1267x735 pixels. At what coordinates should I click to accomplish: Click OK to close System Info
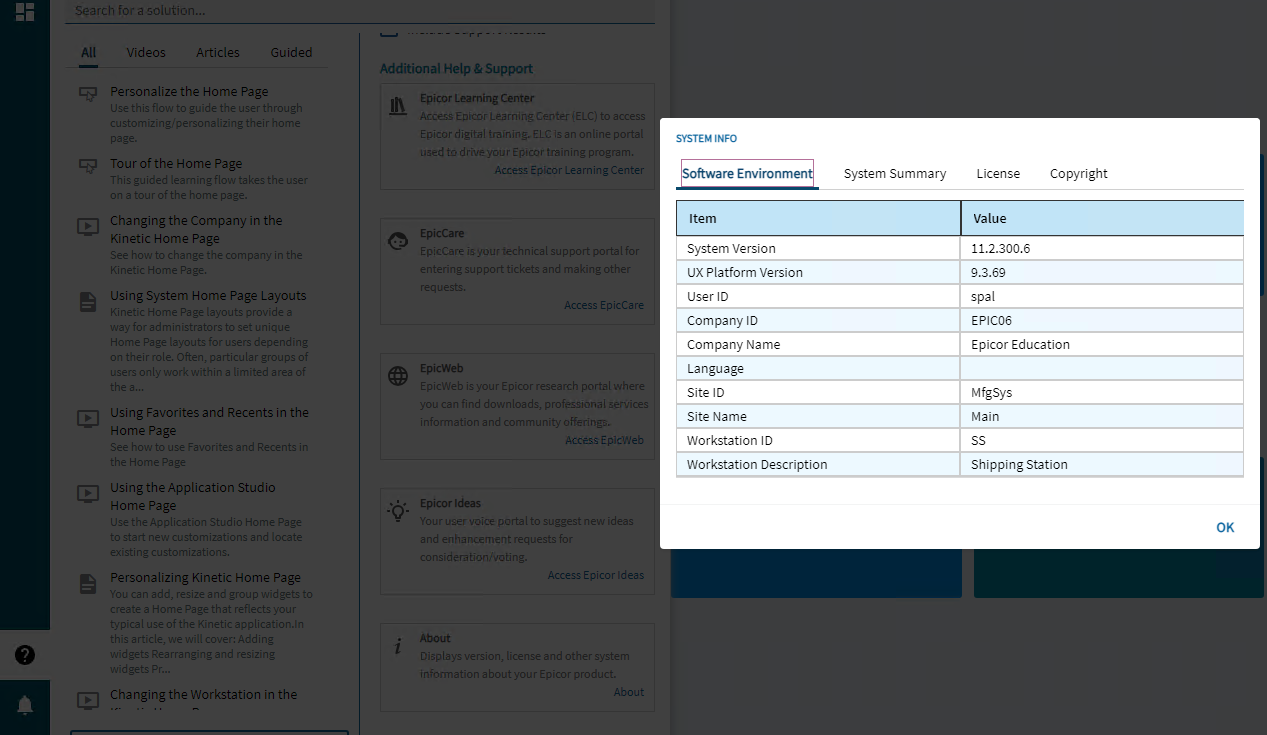pyautogui.click(x=1225, y=527)
